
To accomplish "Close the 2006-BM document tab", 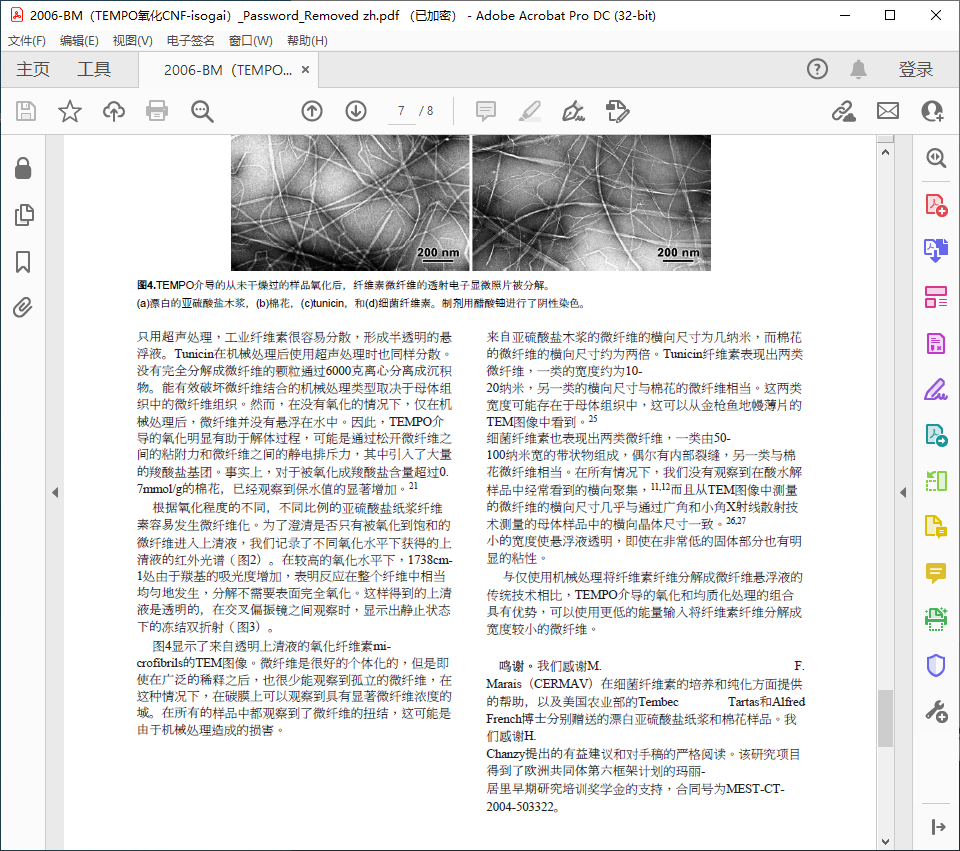I will 306,70.
